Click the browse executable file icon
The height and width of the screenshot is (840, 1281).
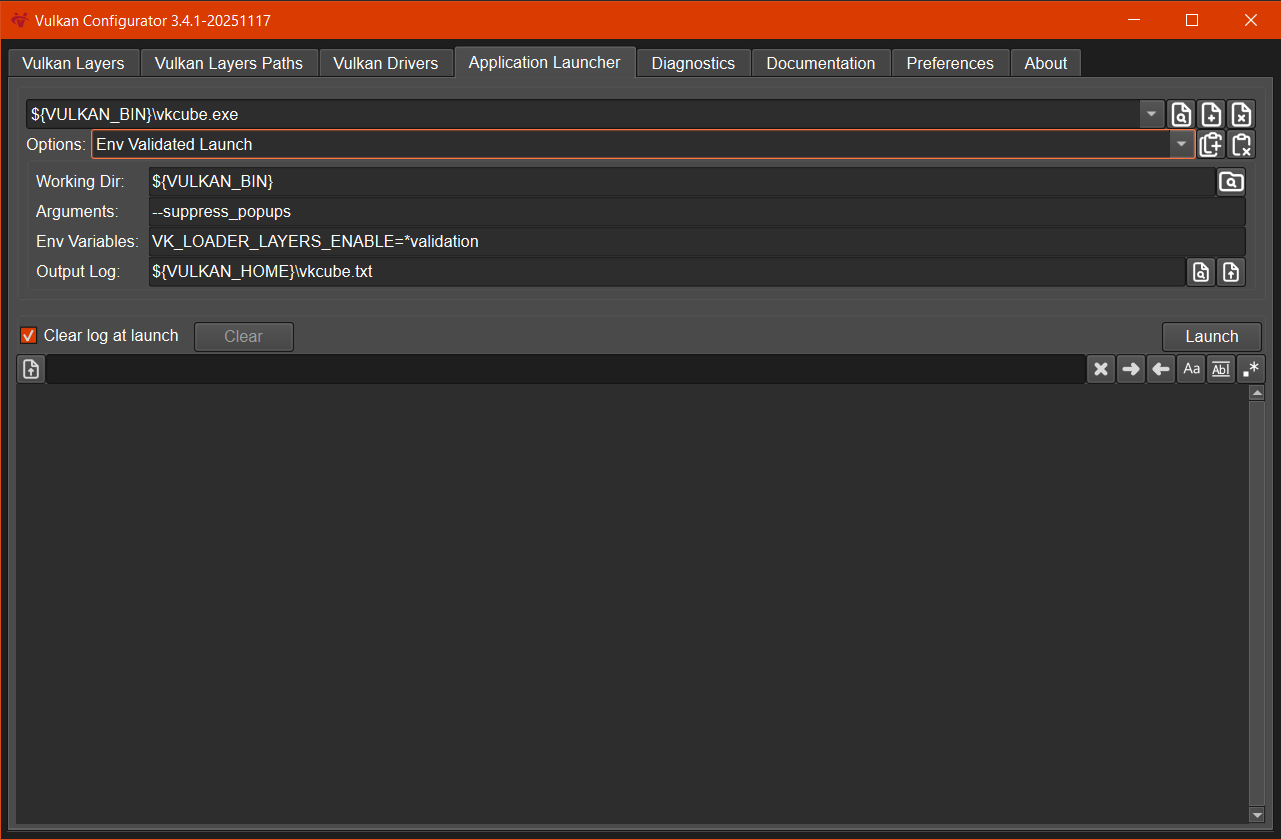click(1181, 114)
